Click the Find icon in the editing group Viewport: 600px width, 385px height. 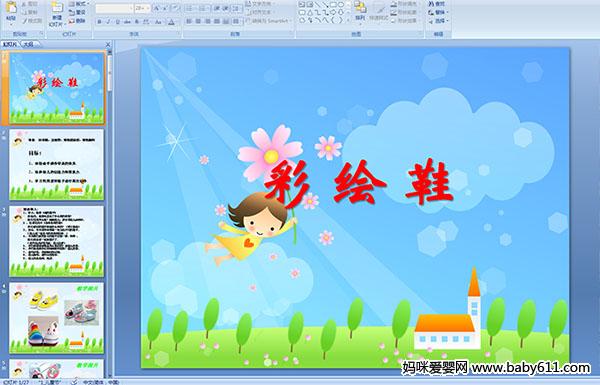pos(437,4)
